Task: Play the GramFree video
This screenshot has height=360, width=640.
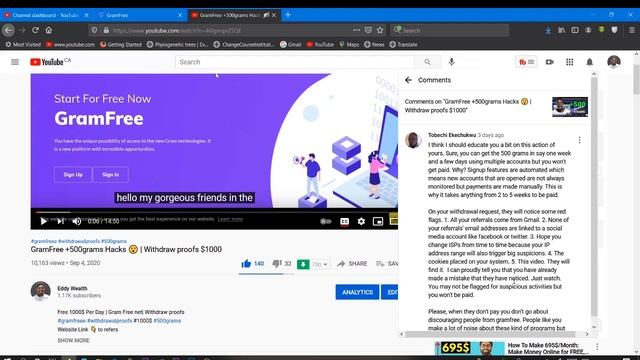Action: tap(43, 221)
